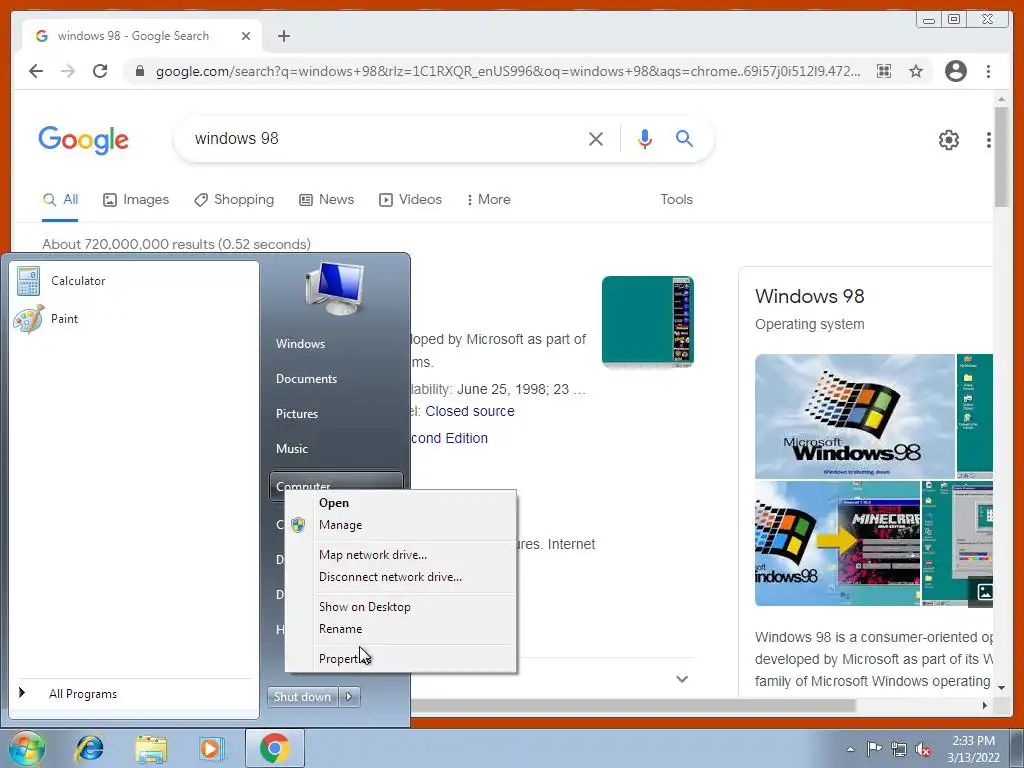Bookmark this page with the star icon
The width and height of the screenshot is (1024, 768).
click(916, 71)
